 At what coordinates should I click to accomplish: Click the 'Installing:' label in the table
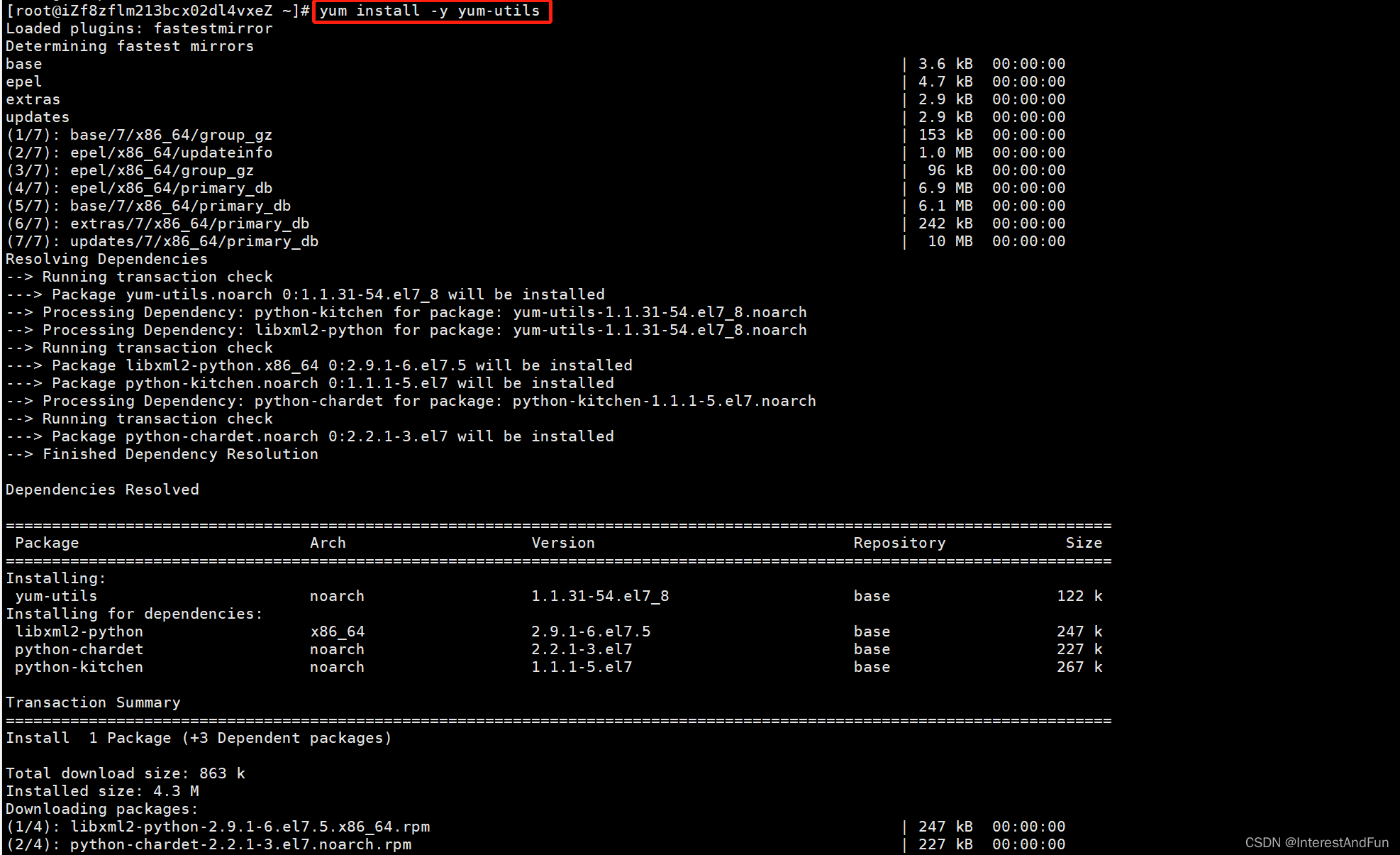(x=56, y=578)
